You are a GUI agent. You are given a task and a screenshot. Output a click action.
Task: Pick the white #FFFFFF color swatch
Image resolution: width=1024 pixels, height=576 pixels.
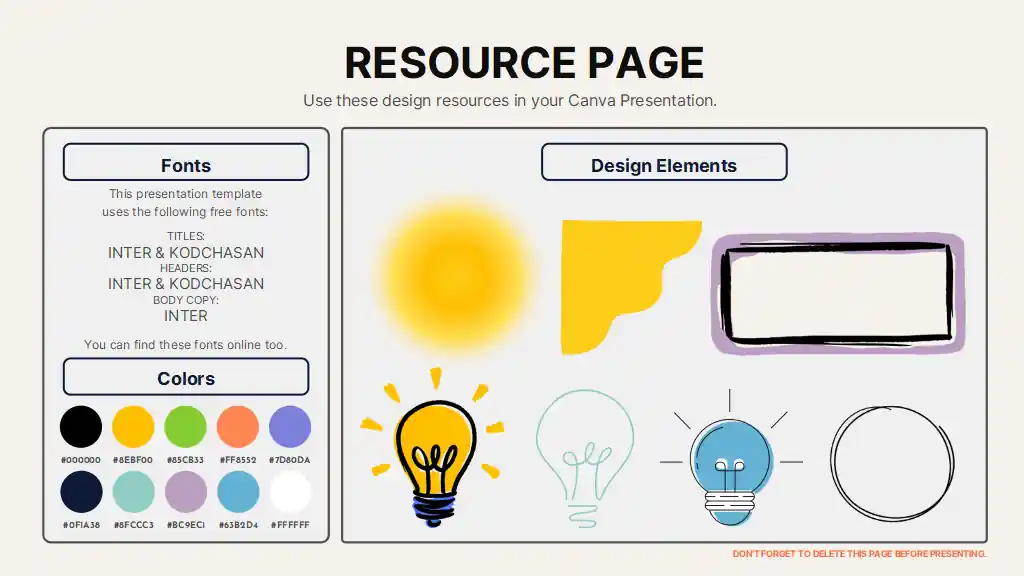click(290, 492)
